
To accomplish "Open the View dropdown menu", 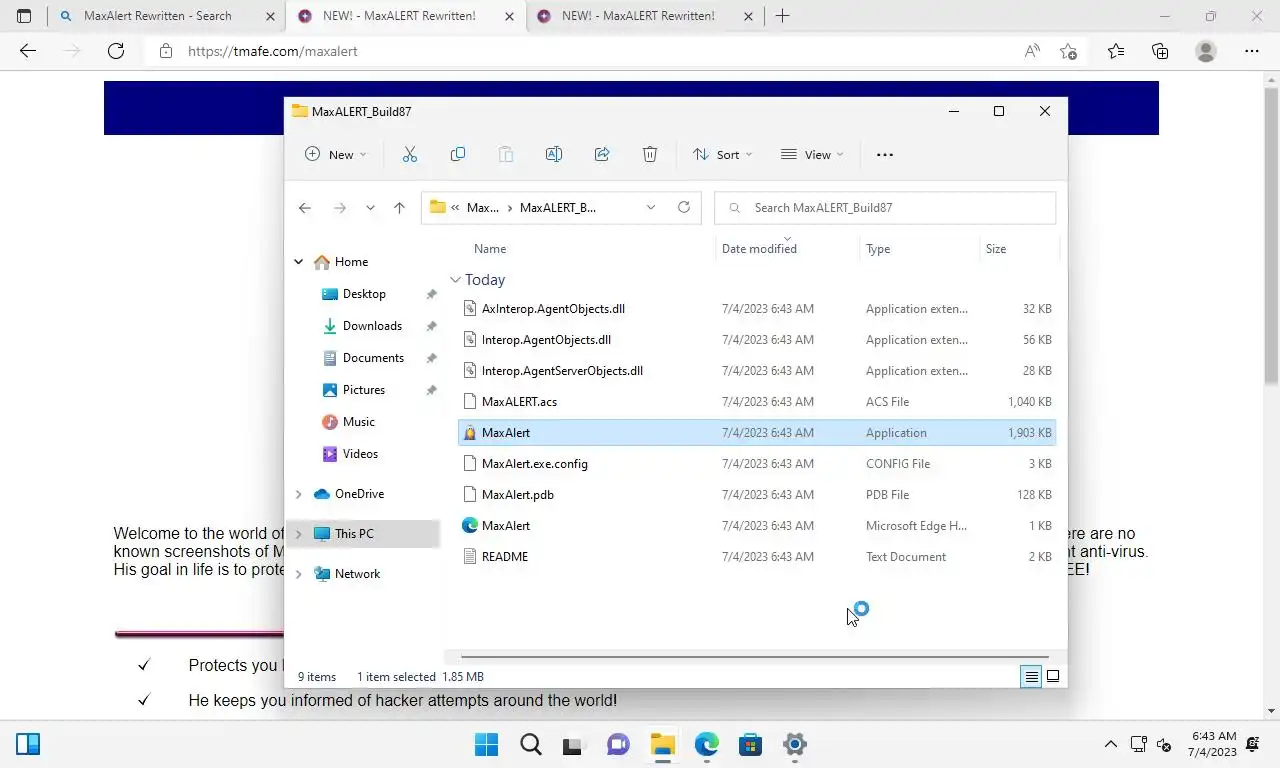I will coord(812,154).
